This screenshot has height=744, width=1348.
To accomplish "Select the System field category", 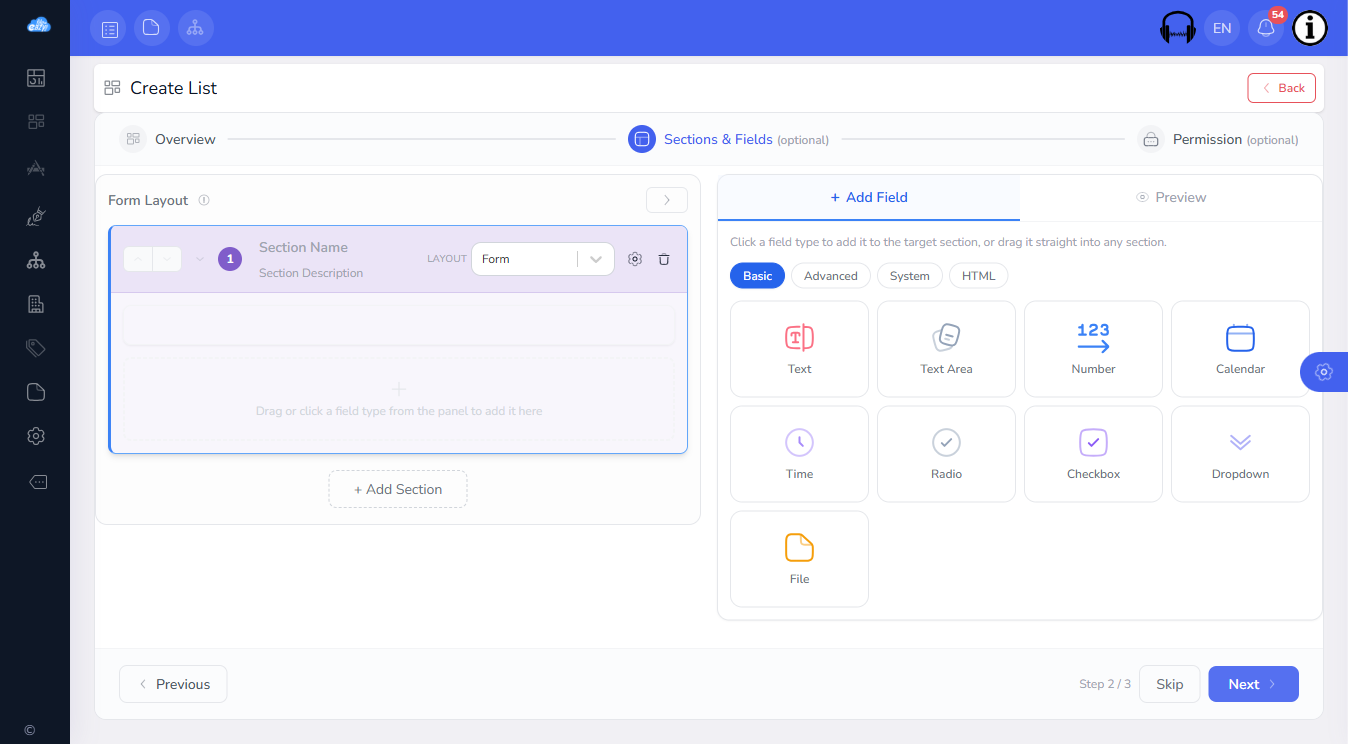I will [910, 276].
